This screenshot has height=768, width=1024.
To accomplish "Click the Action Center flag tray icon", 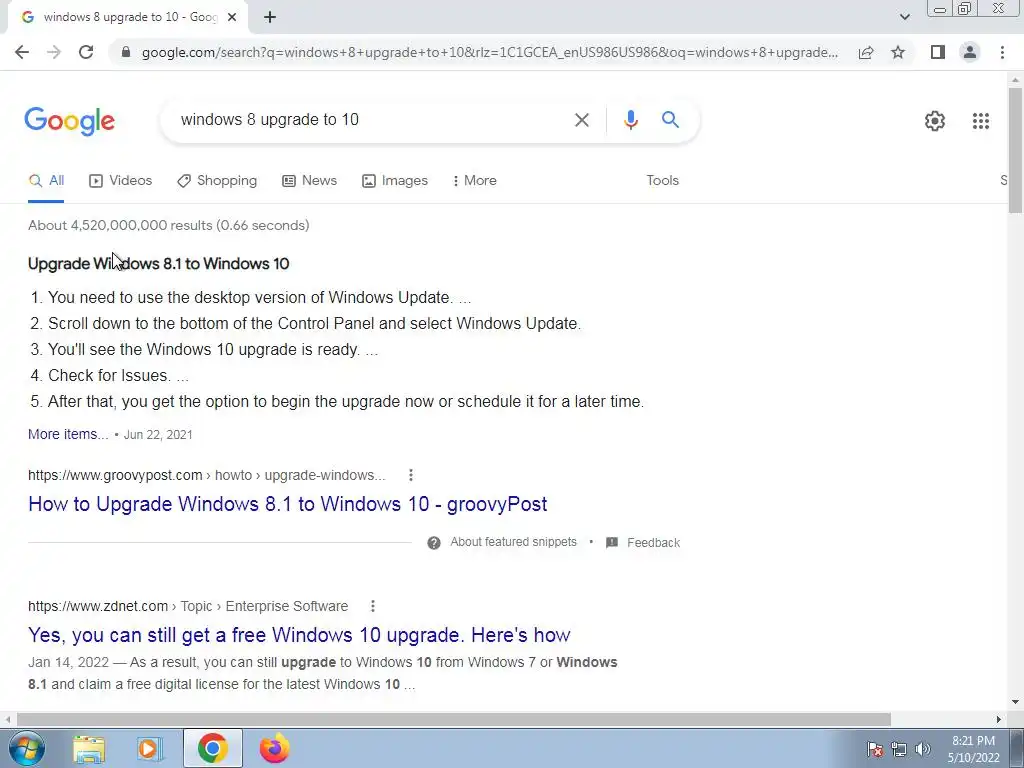I will pos(875,749).
